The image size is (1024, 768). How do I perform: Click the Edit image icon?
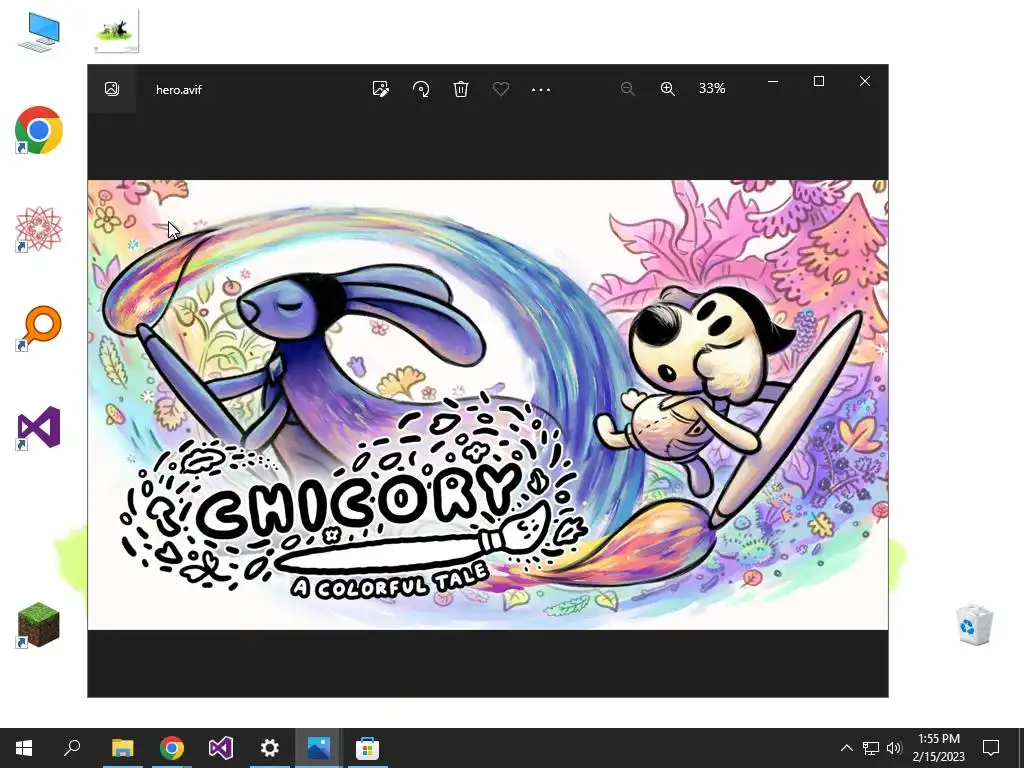[x=380, y=89]
